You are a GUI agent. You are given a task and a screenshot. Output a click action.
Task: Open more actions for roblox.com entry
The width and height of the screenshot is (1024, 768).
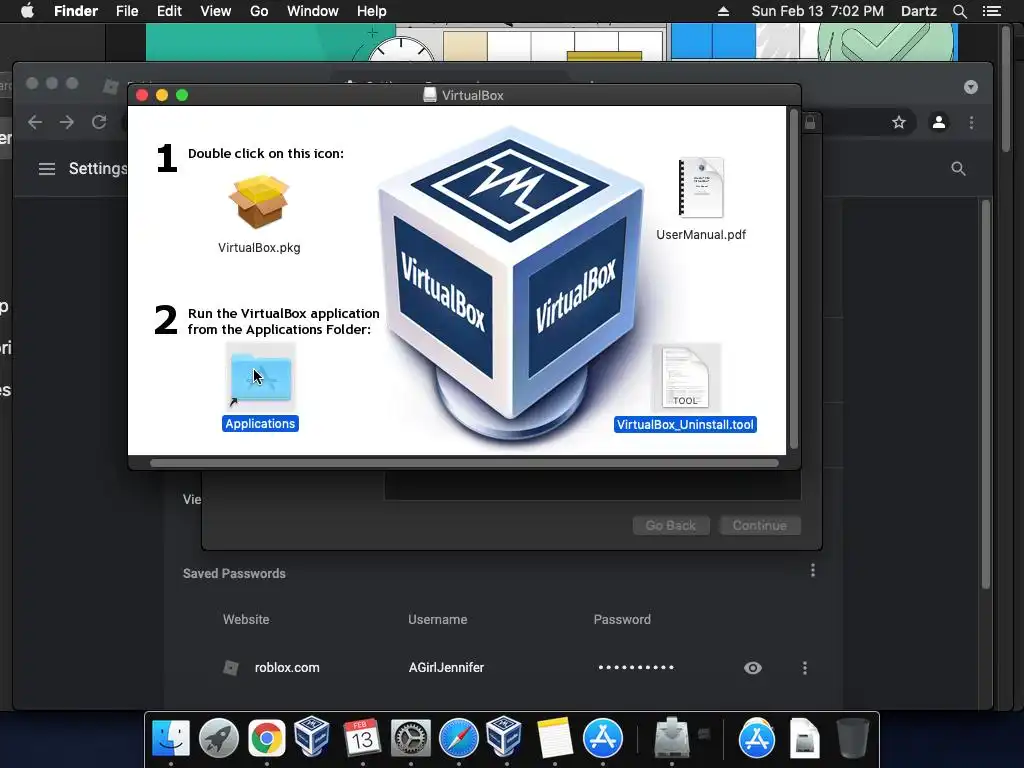tap(805, 668)
